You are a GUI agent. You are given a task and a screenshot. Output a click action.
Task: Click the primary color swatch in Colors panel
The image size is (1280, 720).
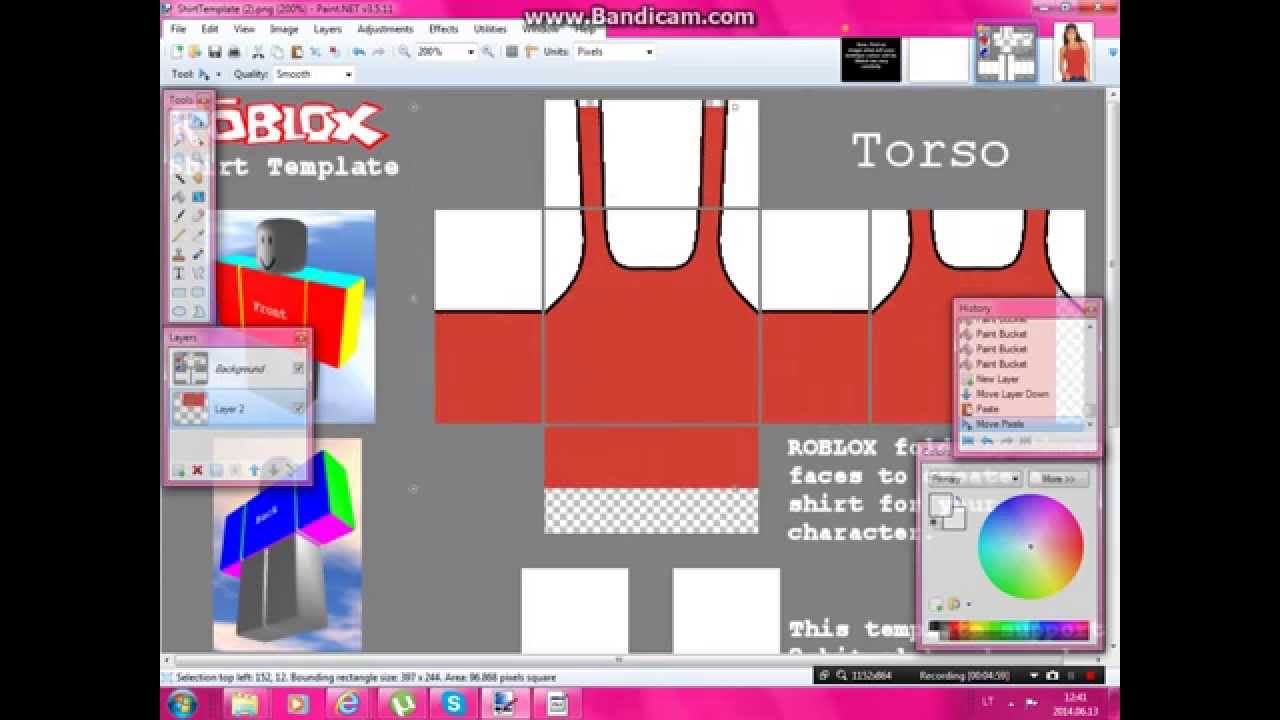(x=940, y=505)
